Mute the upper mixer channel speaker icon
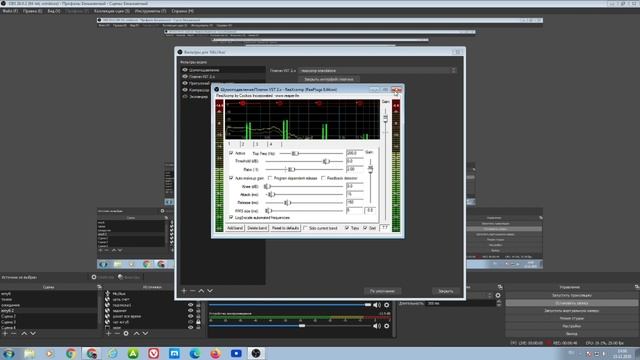640x360 pixels. [376, 305]
